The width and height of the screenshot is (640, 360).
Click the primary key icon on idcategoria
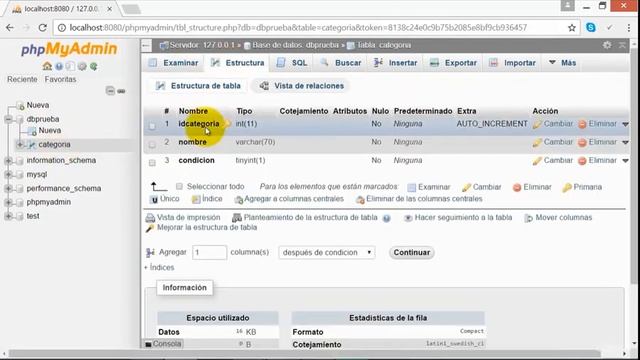tap(227, 124)
